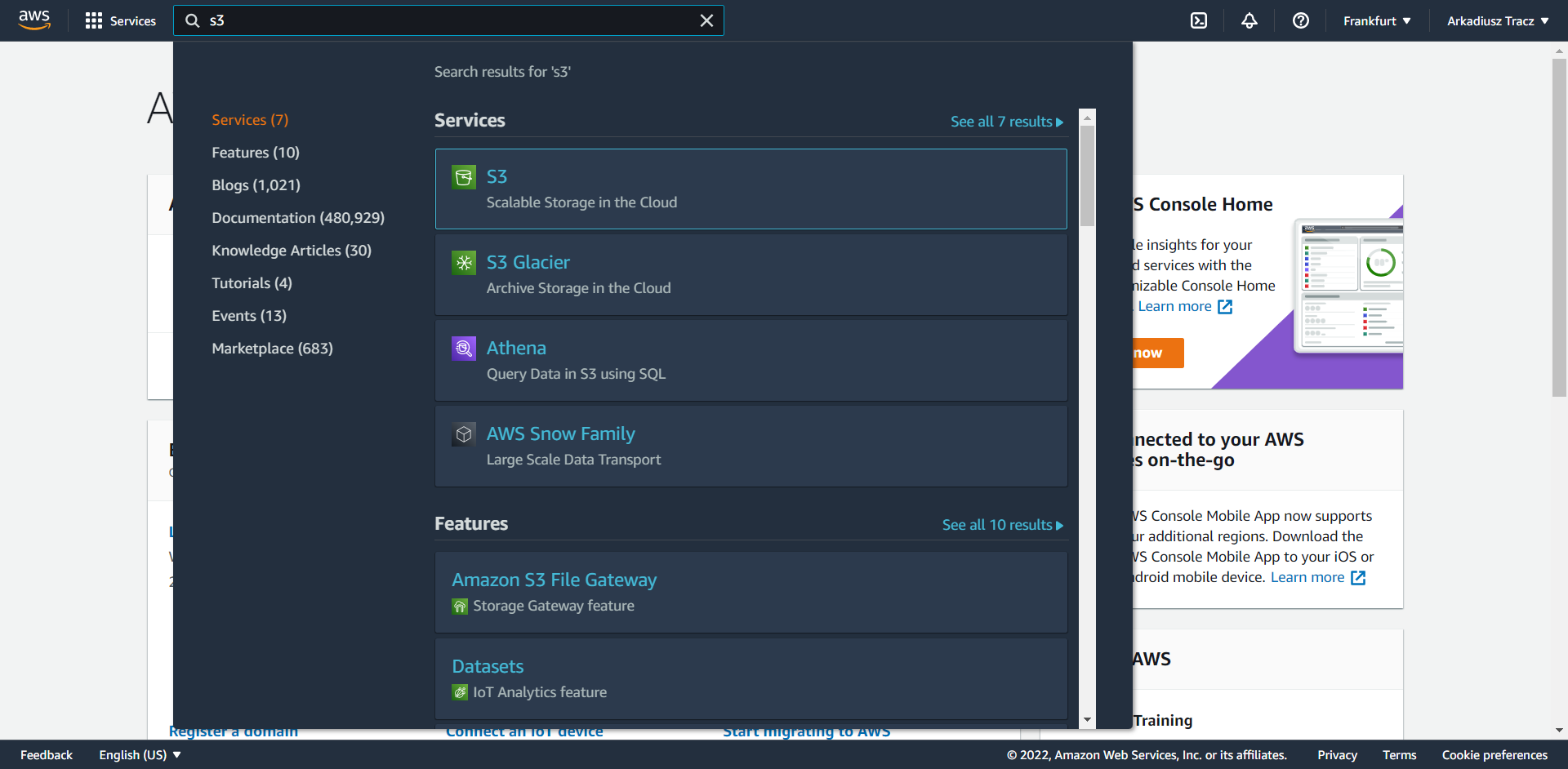The height and width of the screenshot is (769, 1568).
Task: Click 'Archive Storage in the Cloud' text
Action: click(578, 288)
